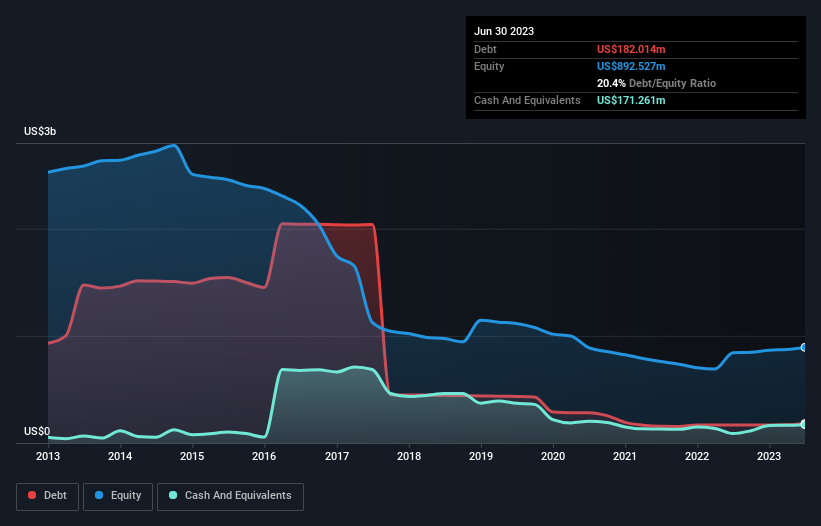Screen dimensions: 821x526
Task: Click the 2022 x-axis label
Action: [x=697, y=456]
